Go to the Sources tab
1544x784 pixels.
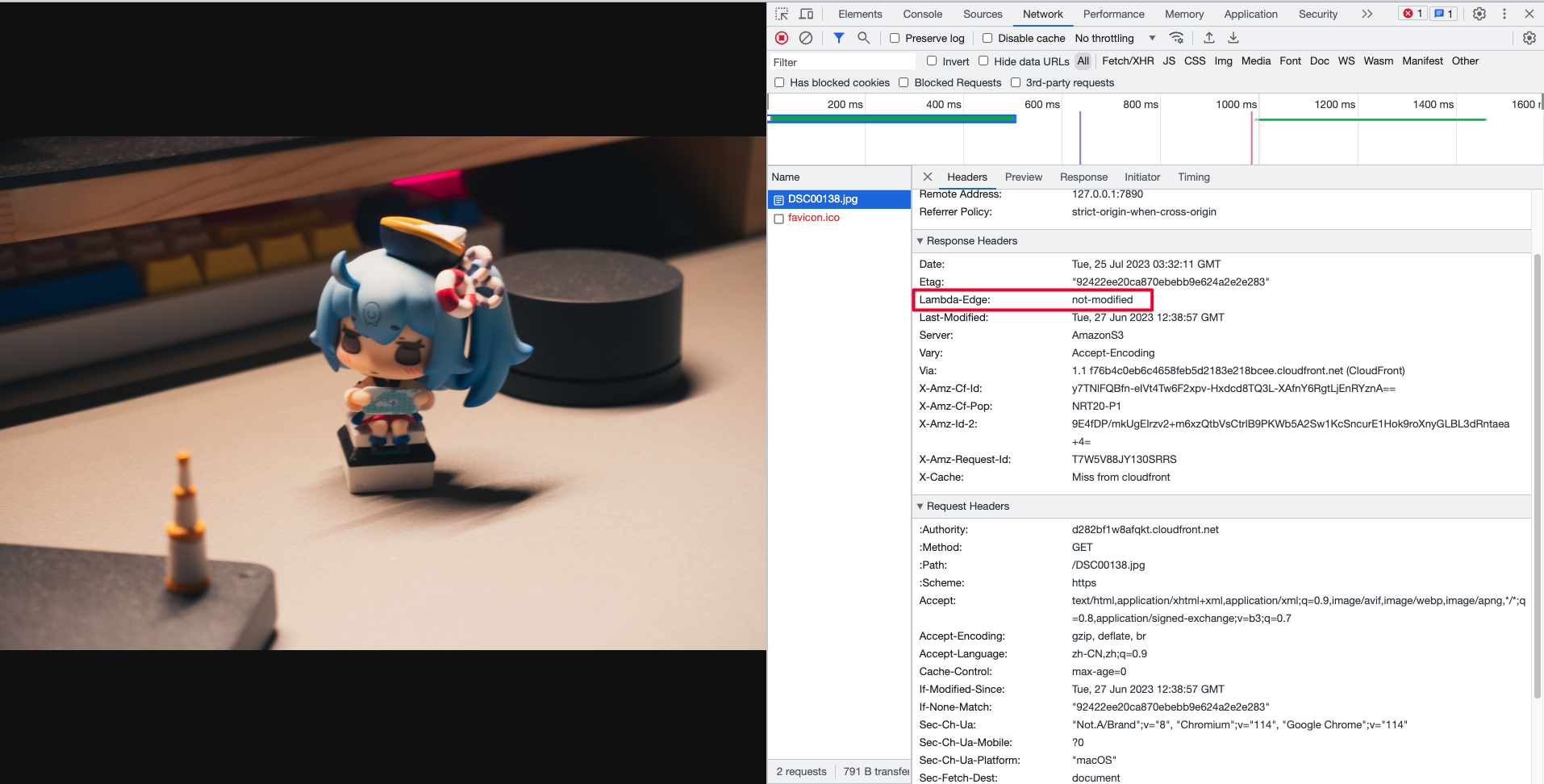(x=983, y=14)
